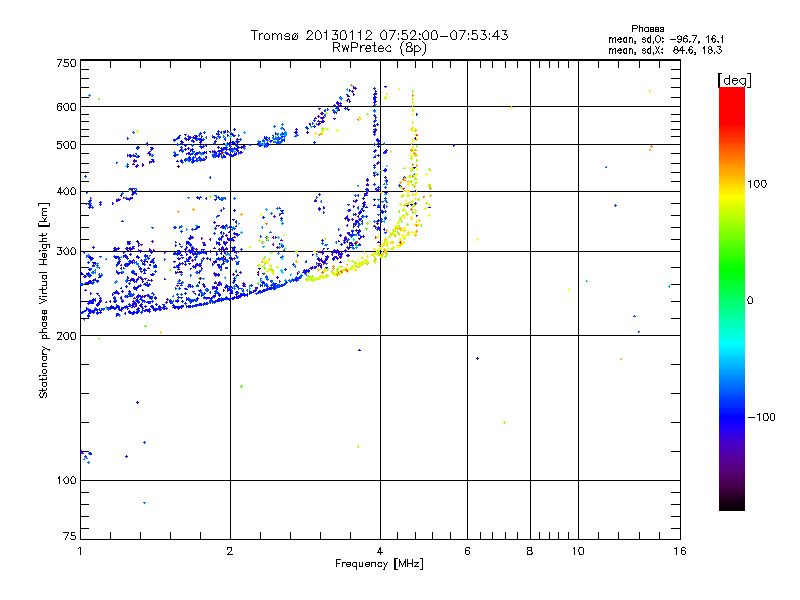Image resolution: width=800 pixels, height=600 pixels.
Task: Click the colorbar tick label '-100'
Action: point(761,417)
